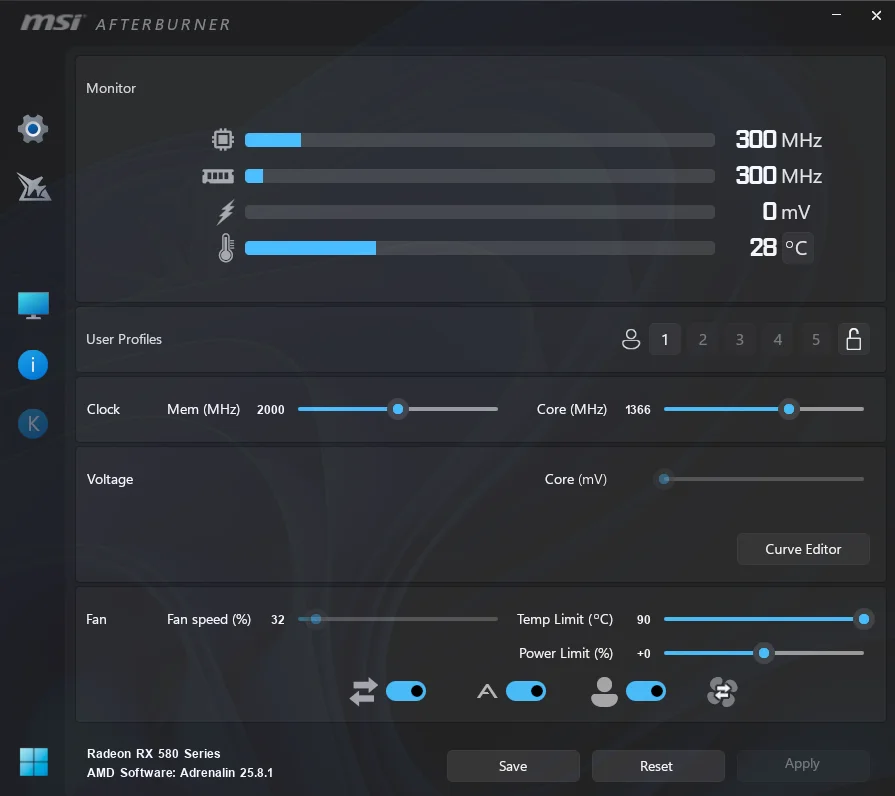895x796 pixels.
Task: Toggle the profile lock padlock icon
Action: tap(854, 340)
